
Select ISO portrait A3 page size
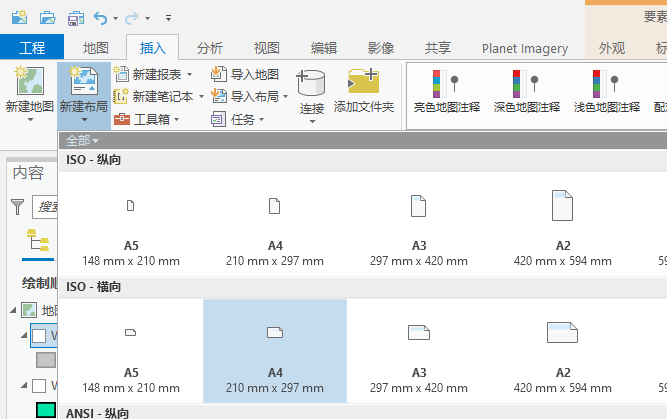[x=419, y=224]
